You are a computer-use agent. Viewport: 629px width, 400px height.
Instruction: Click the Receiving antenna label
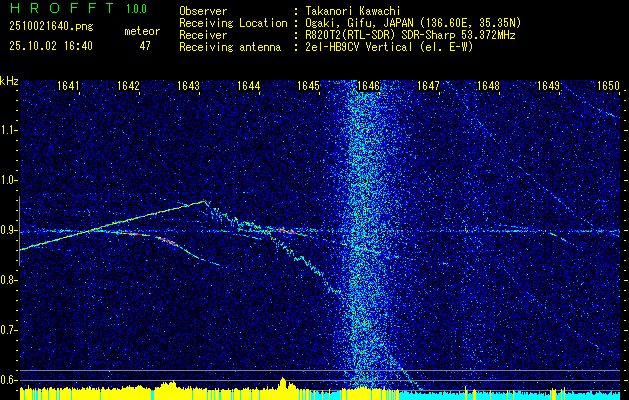[x=230, y=47]
